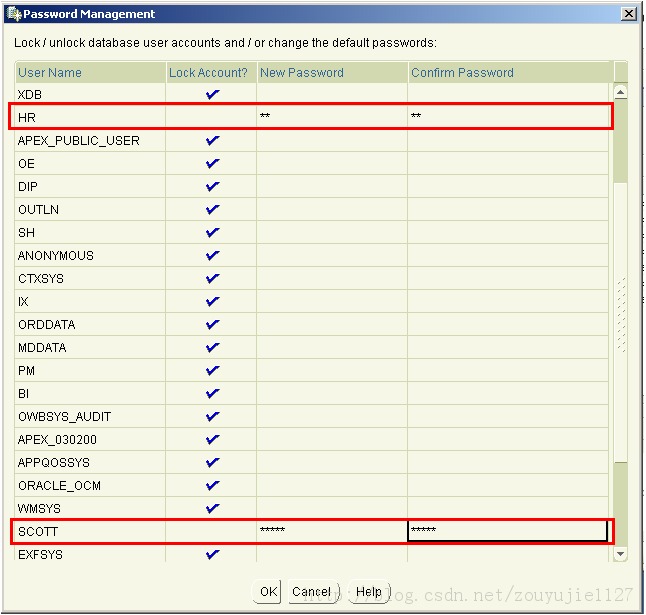646x615 pixels.
Task: Select the OWBSYS_AUDIT user name
Action: (x=65, y=417)
